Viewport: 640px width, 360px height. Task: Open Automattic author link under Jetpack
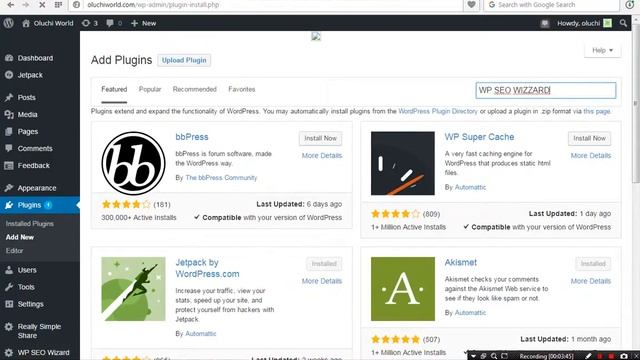[200, 333]
